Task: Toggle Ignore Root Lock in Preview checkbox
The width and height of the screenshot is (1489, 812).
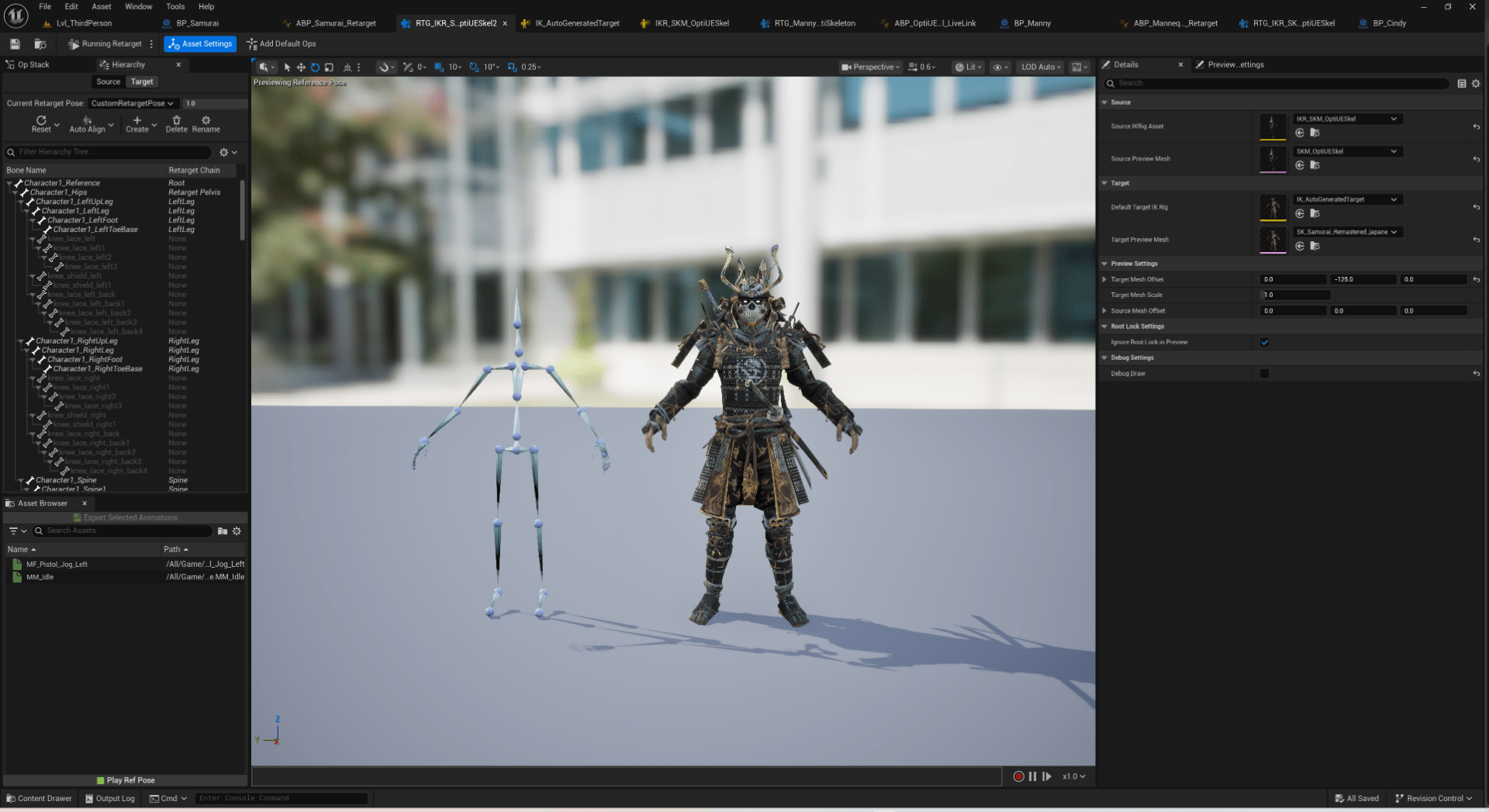Action: click(x=1265, y=343)
